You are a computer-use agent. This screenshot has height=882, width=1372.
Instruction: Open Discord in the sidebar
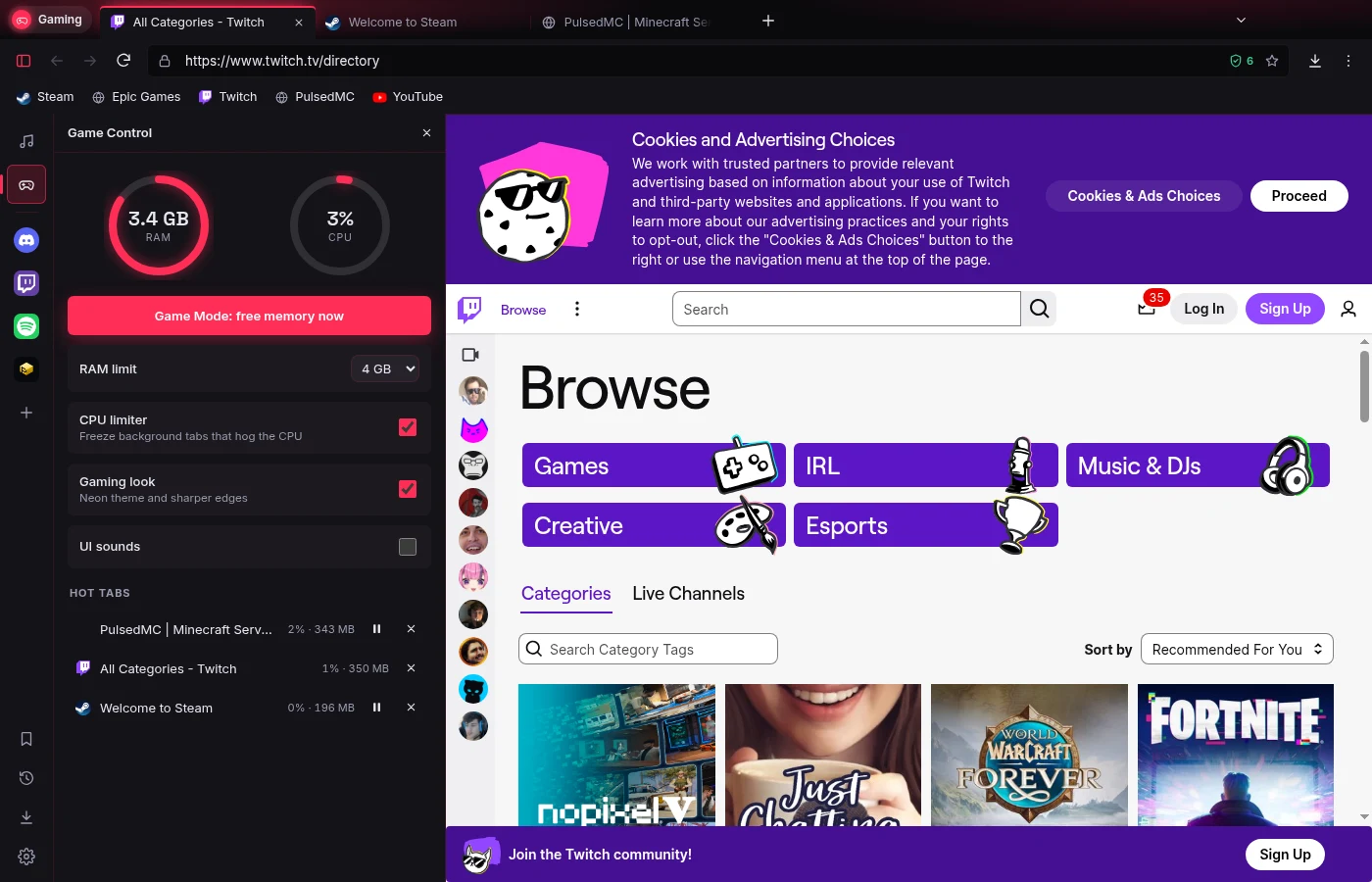[x=26, y=240]
